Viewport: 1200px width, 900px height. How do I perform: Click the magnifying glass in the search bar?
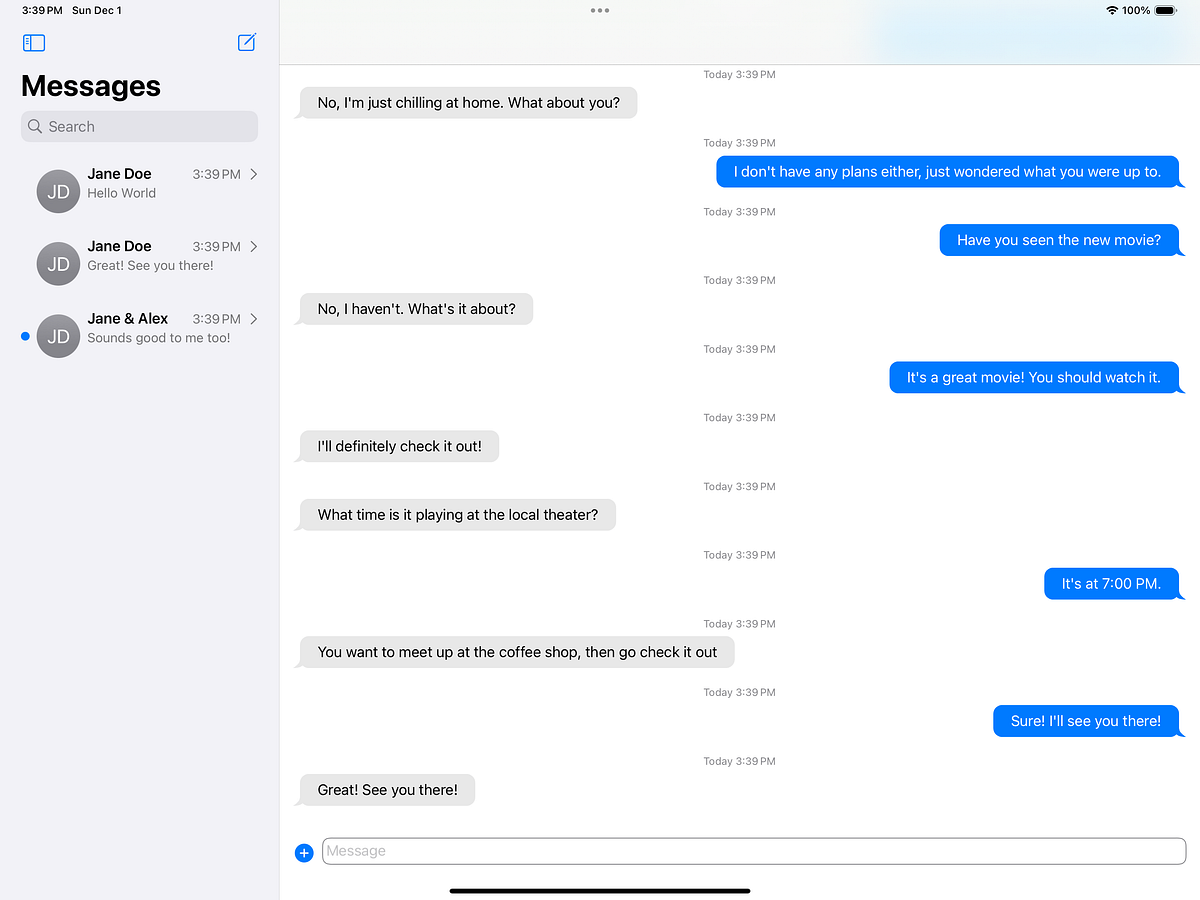(x=34, y=126)
